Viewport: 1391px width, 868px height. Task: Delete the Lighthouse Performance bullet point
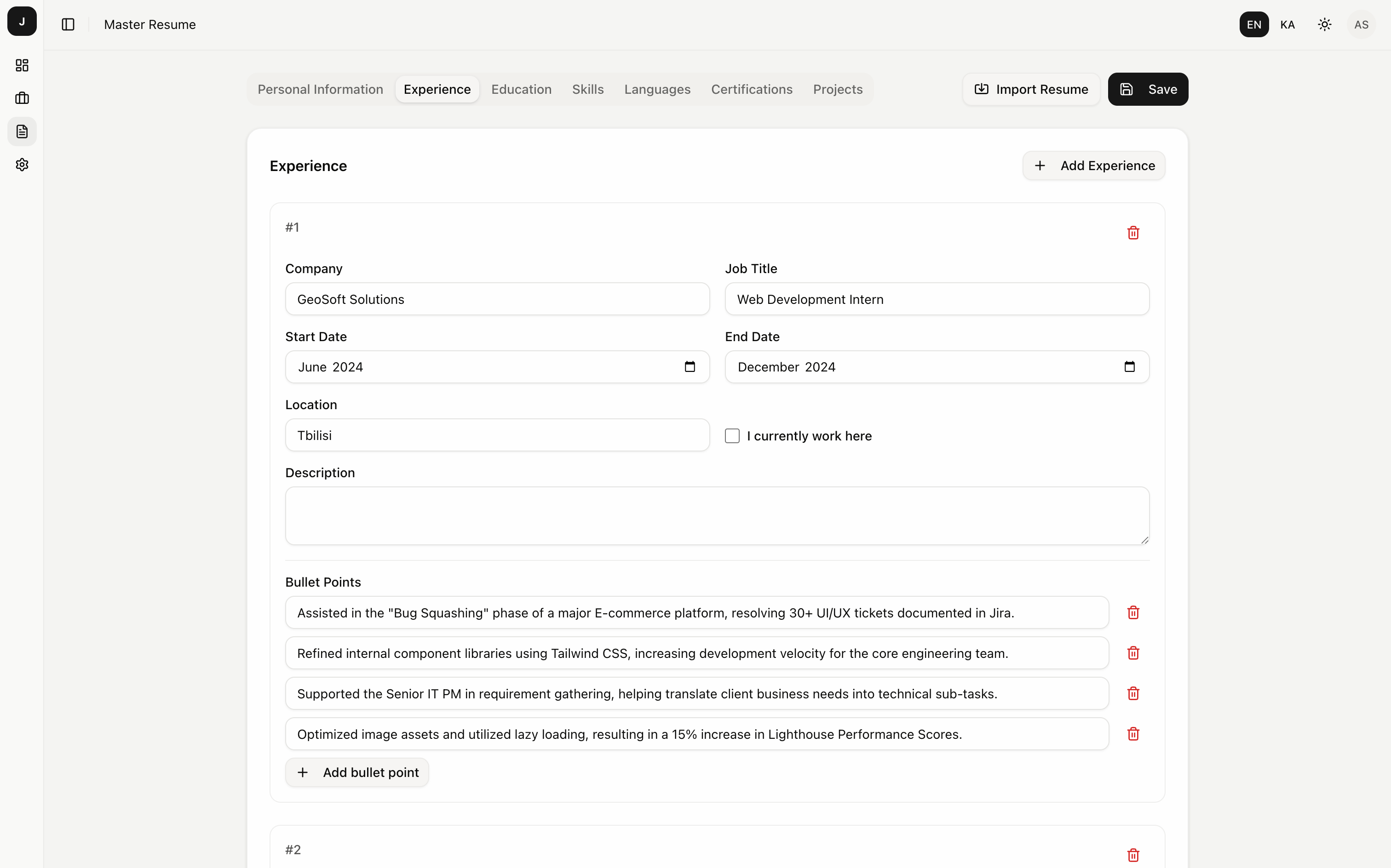(1132, 734)
